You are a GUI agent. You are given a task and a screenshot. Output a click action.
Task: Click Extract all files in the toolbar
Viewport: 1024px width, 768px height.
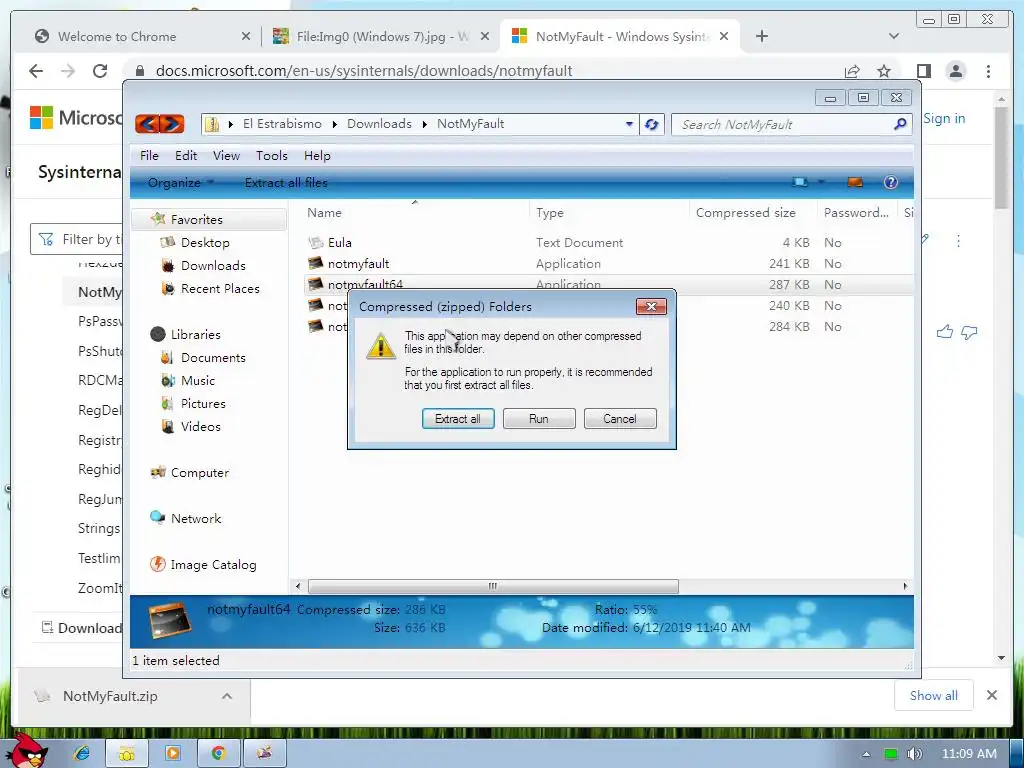pyautogui.click(x=286, y=183)
